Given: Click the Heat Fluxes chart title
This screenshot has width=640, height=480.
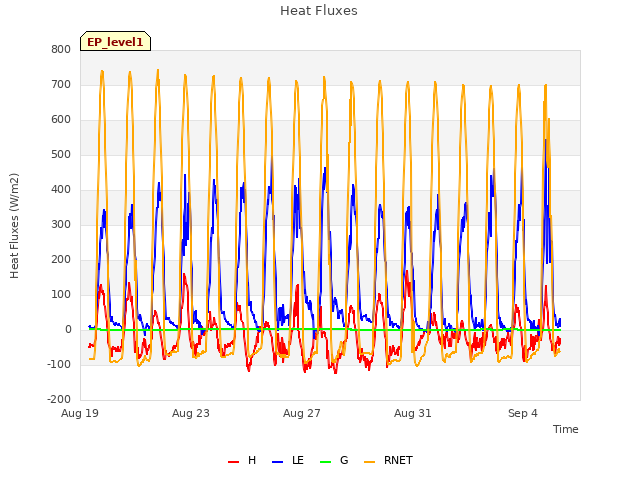Looking at the screenshot, I should coord(319,11).
